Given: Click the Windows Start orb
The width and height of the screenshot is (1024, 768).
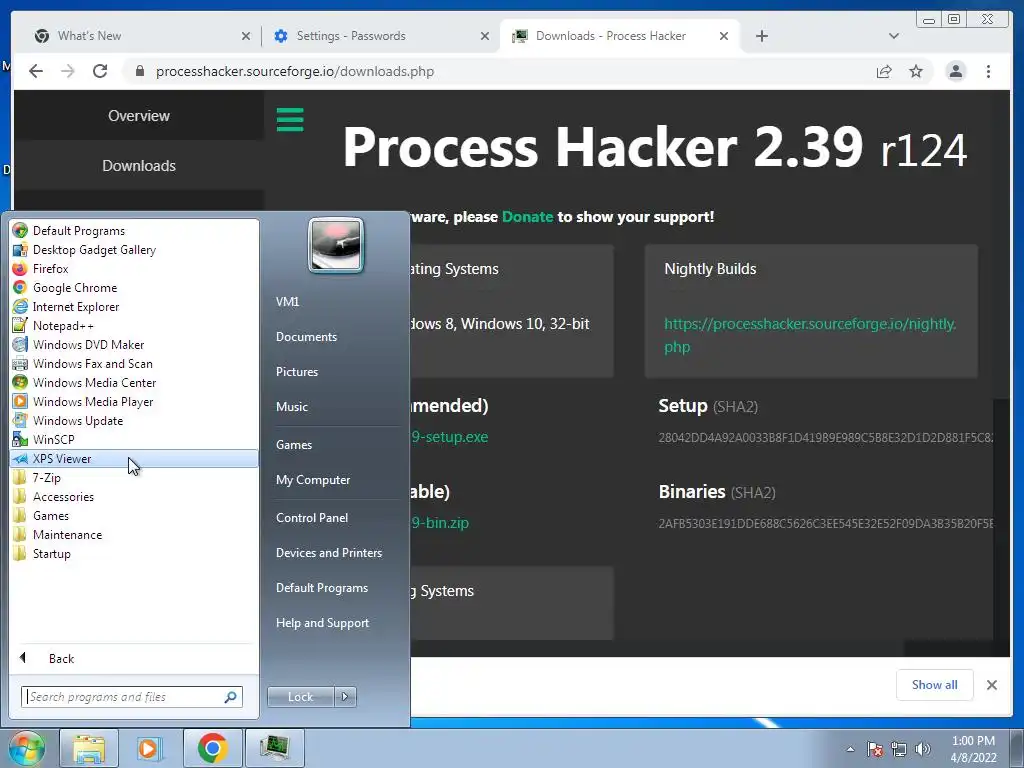Looking at the screenshot, I should pos(27,748).
